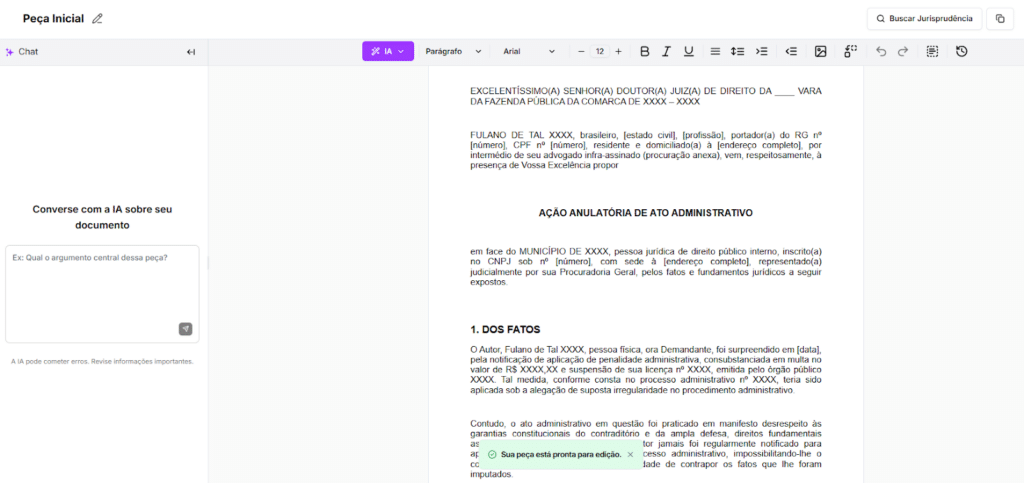Open the text alignment options
Image resolution: width=1024 pixels, height=483 pixels.
715,51
